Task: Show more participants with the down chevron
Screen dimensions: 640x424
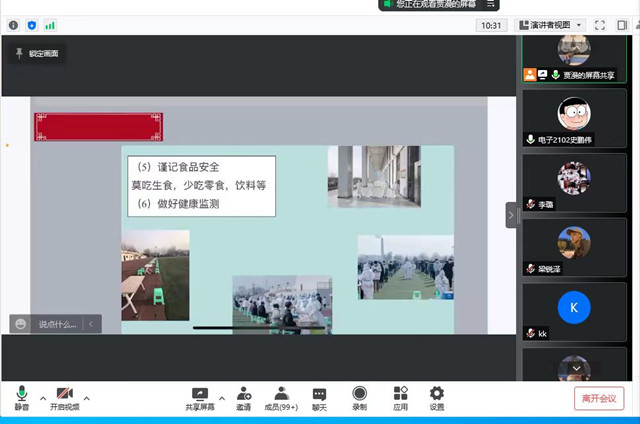Action: tap(576, 368)
